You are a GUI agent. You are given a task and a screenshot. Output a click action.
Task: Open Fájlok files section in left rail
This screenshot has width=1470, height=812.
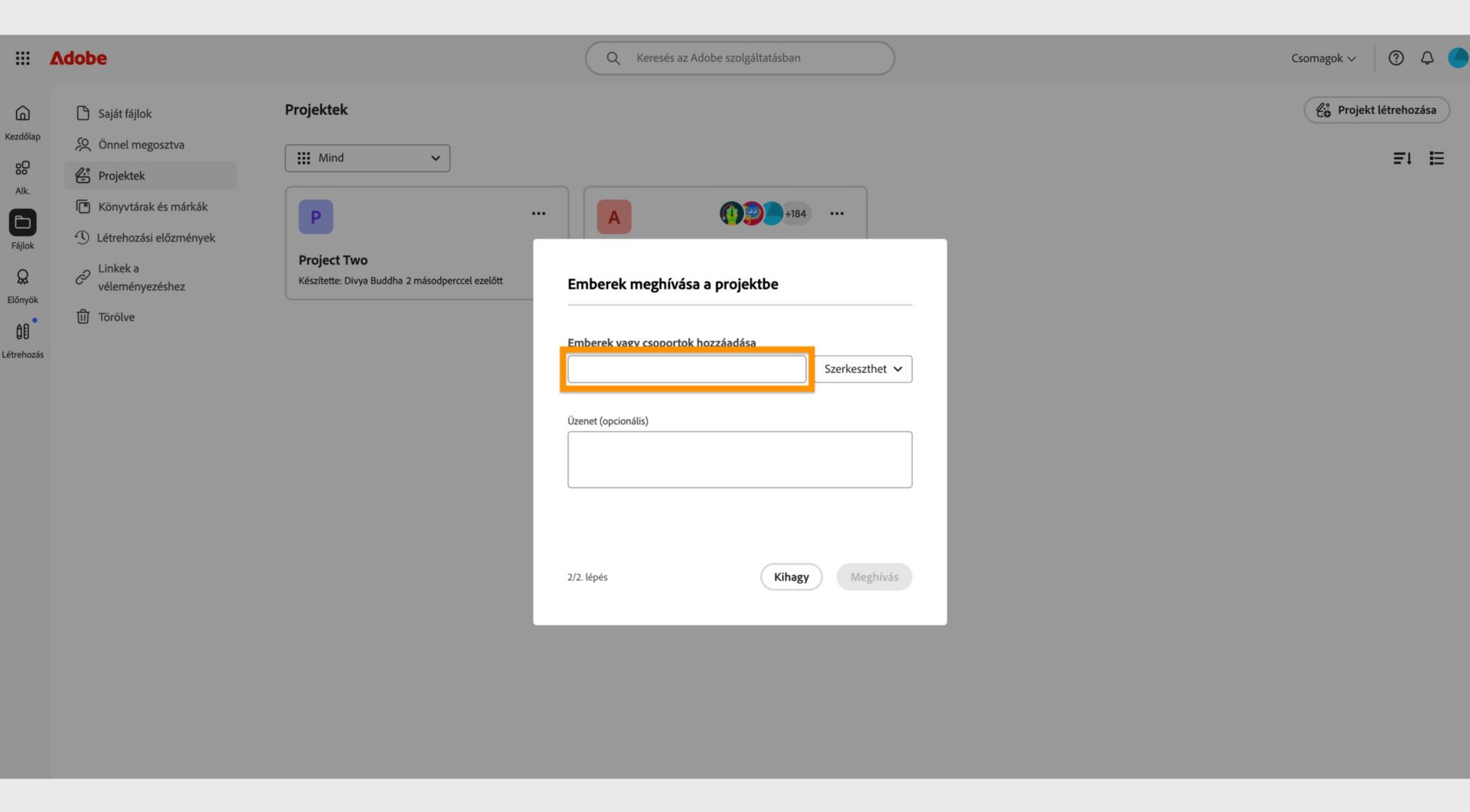[x=23, y=230]
